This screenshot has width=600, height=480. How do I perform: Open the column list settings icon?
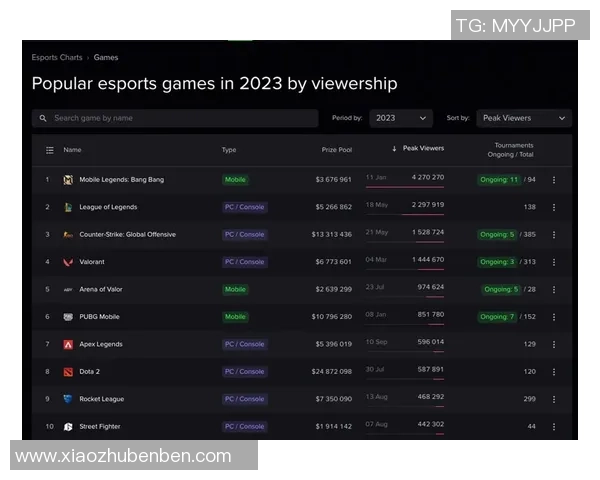tap(50, 150)
